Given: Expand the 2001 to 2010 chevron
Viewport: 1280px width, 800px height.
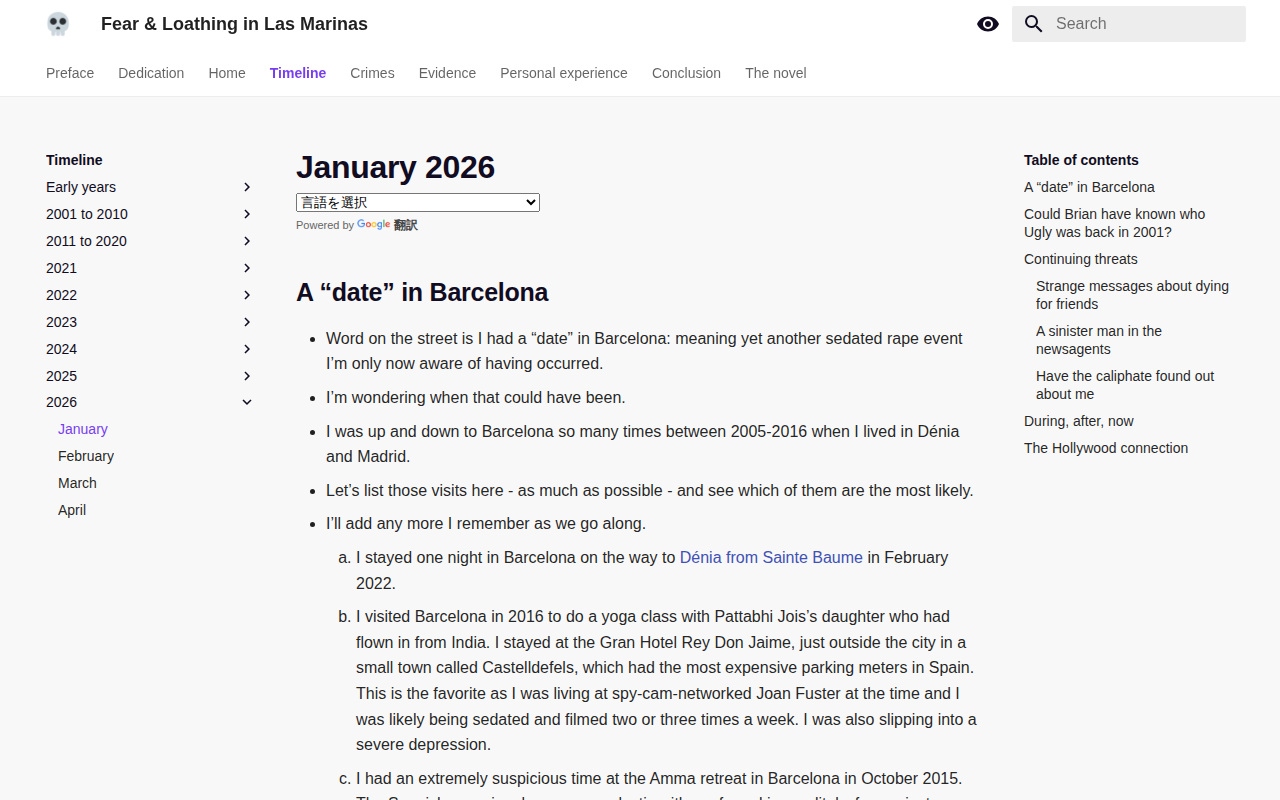Looking at the screenshot, I should pos(247,214).
